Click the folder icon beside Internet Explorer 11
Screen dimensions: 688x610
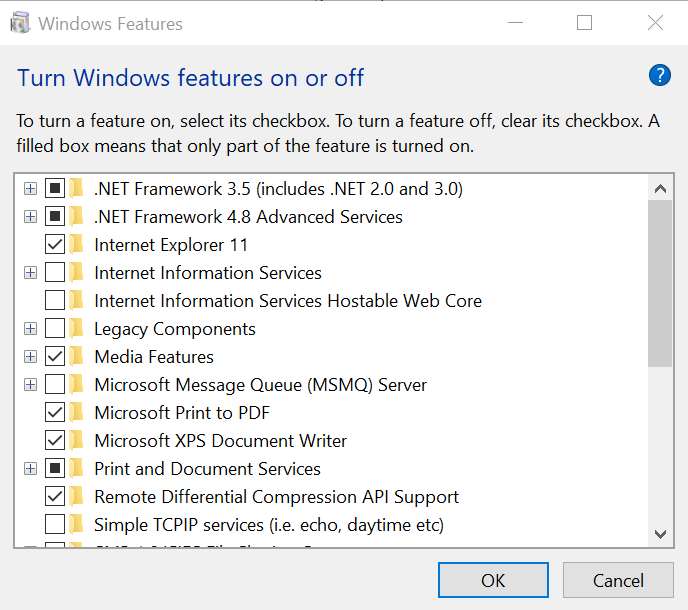(77, 245)
